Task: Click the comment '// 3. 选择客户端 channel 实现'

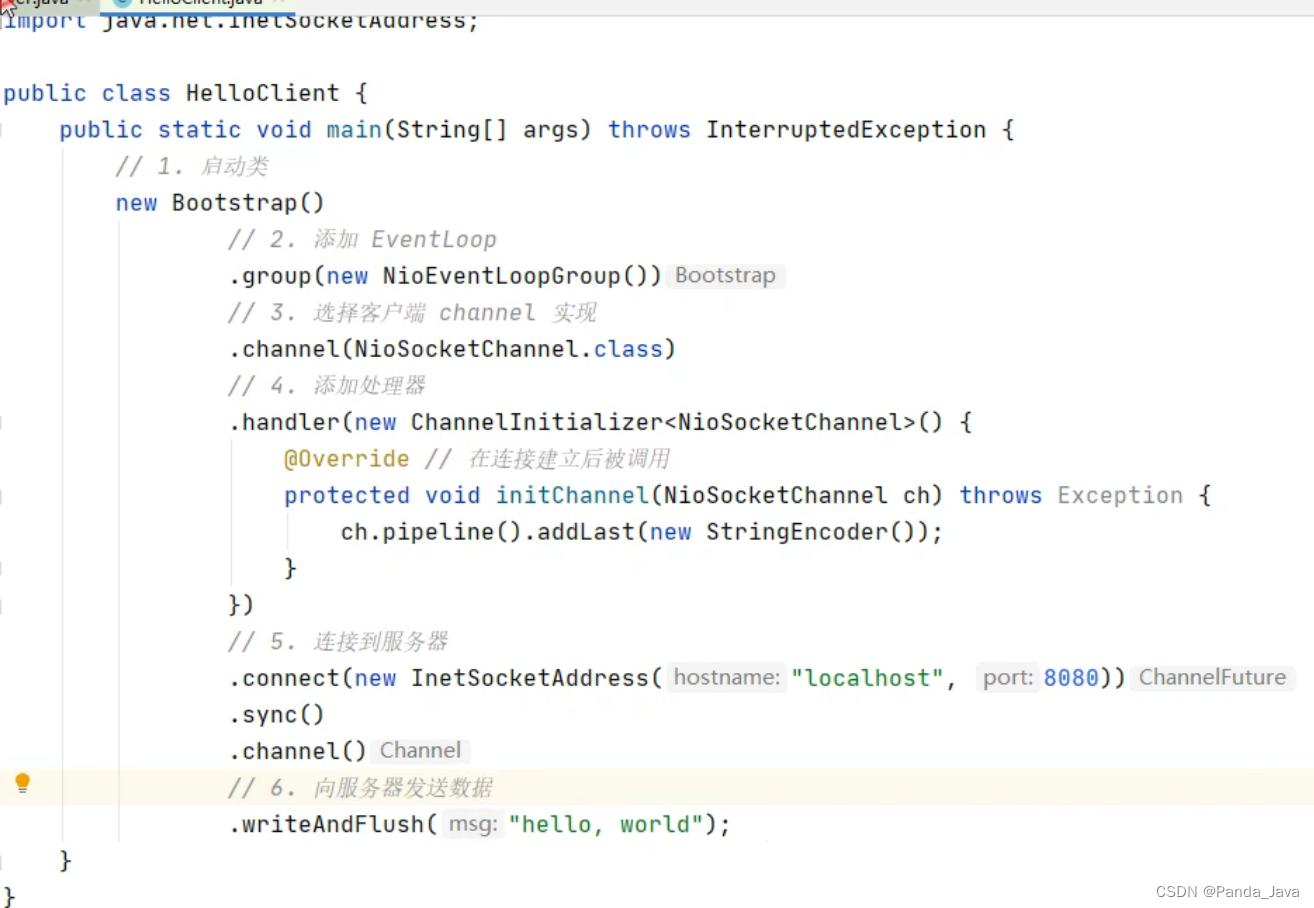Action: tap(412, 313)
